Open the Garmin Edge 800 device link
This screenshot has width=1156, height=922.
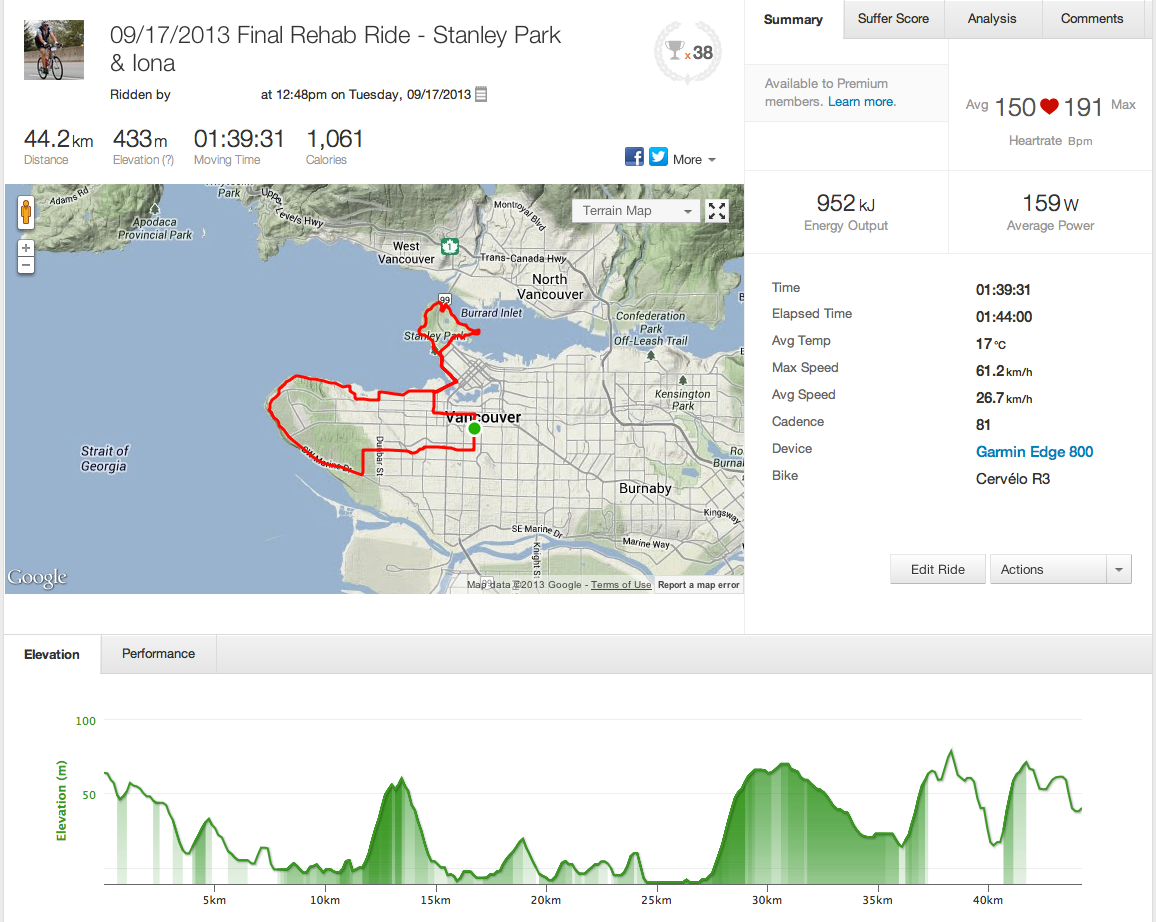pyautogui.click(x=1034, y=452)
